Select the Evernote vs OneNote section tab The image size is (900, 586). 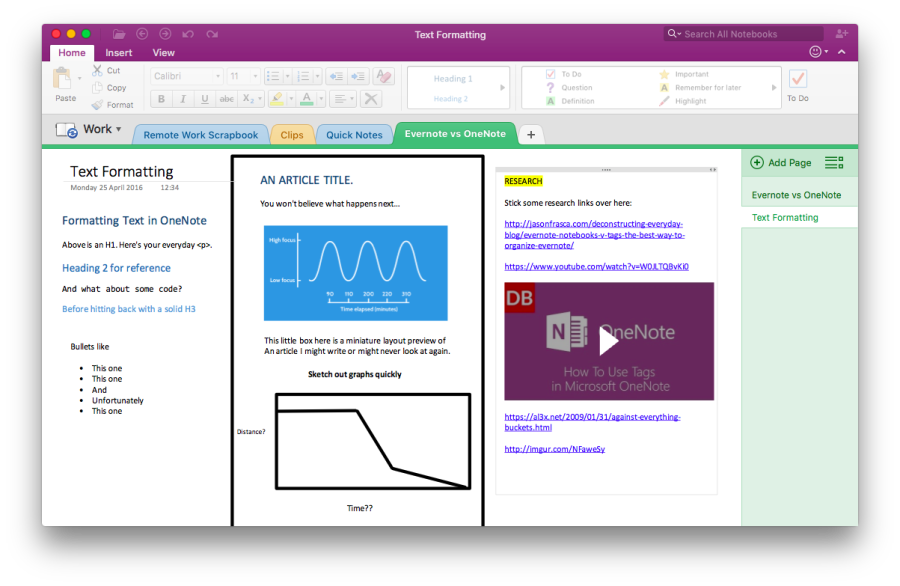click(x=455, y=134)
